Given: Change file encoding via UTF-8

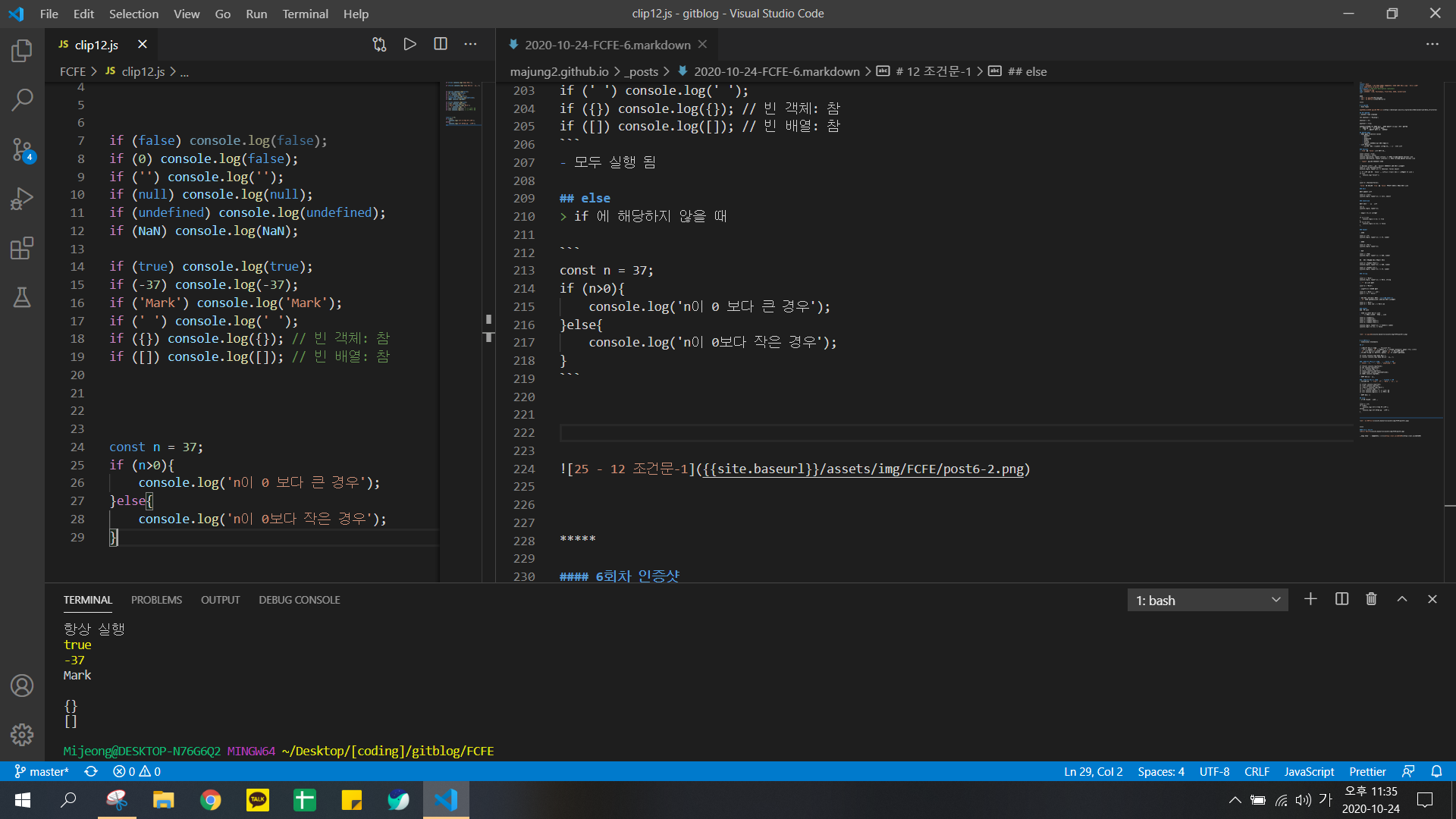Looking at the screenshot, I should coord(1214,771).
